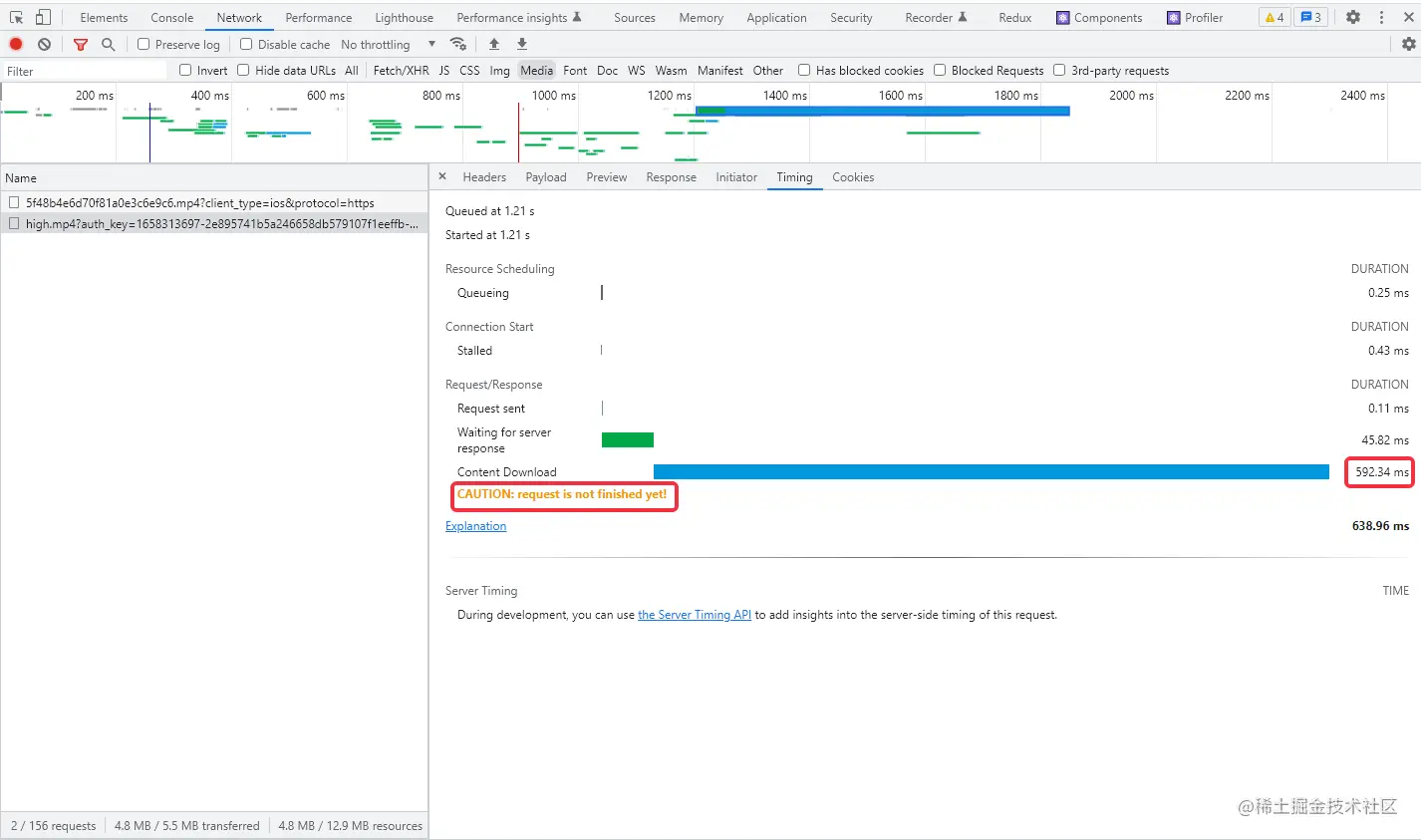Check the Invert filter checkbox
This screenshot has height=840, width=1421.
[185, 70]
